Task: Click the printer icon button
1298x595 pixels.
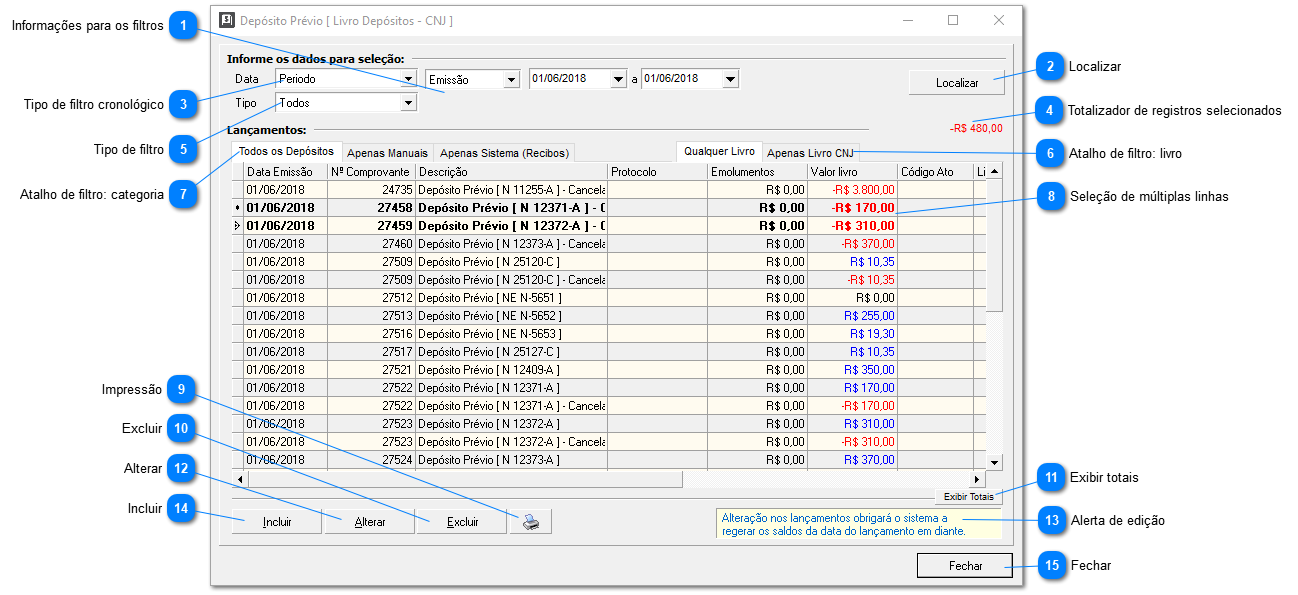Action: [531, 521]
